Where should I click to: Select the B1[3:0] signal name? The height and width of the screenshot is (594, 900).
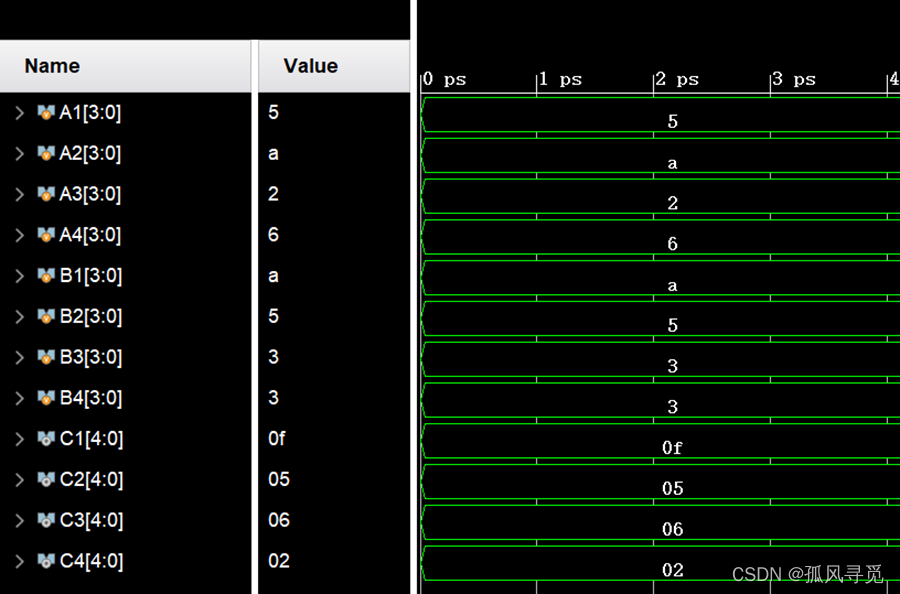(91, 276)
